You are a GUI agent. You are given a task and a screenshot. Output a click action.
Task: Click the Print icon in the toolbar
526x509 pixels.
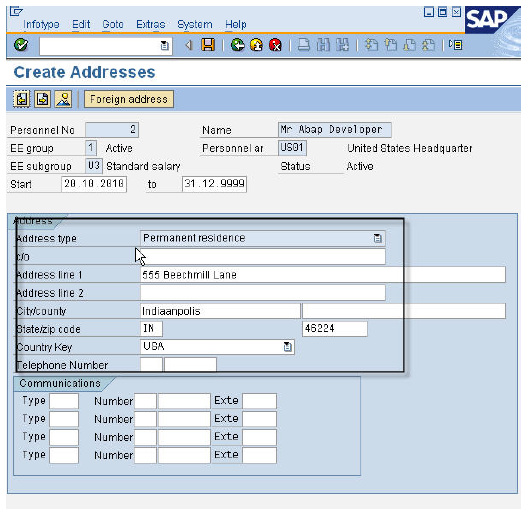tap(304, 45)
